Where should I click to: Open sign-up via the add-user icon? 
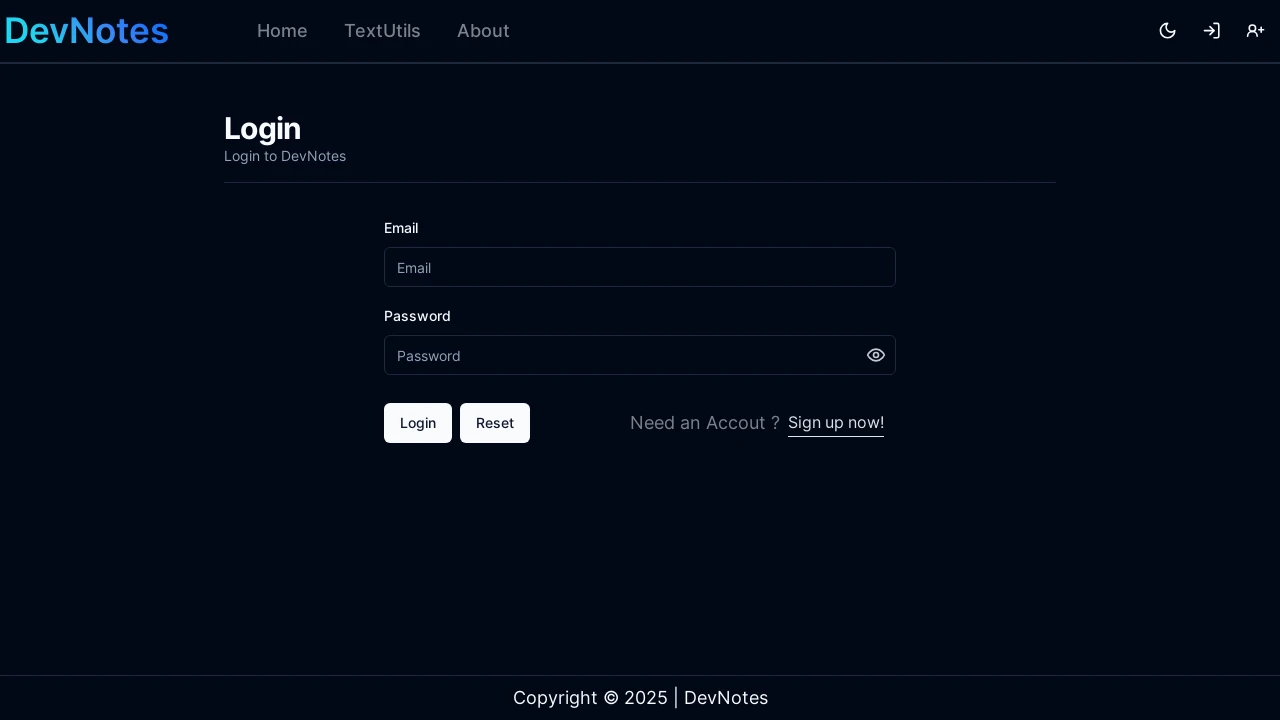click(1255, 31)
